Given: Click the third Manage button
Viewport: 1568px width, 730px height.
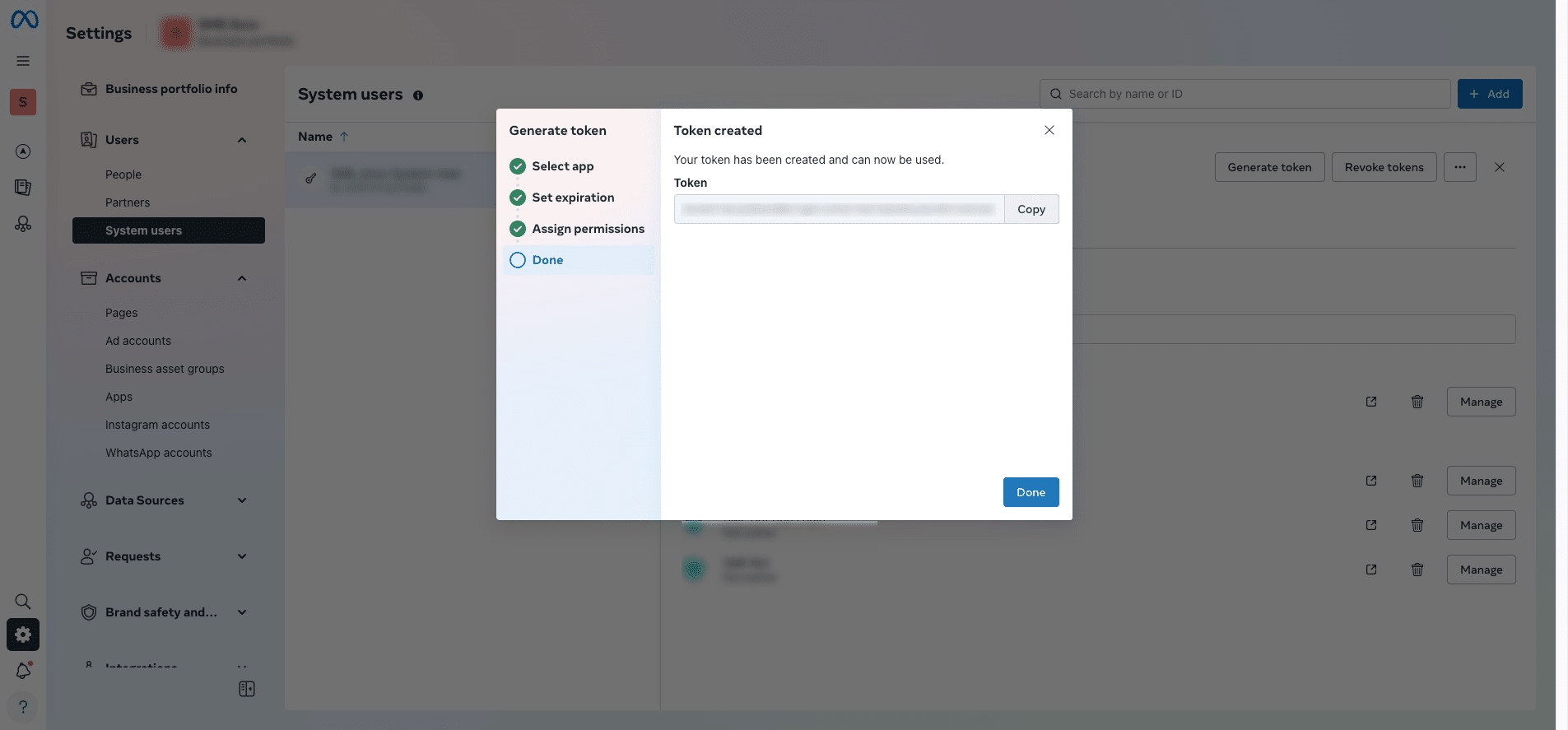Looking at the screenshot, I should pyautogui.click(x=1481, y=525).
